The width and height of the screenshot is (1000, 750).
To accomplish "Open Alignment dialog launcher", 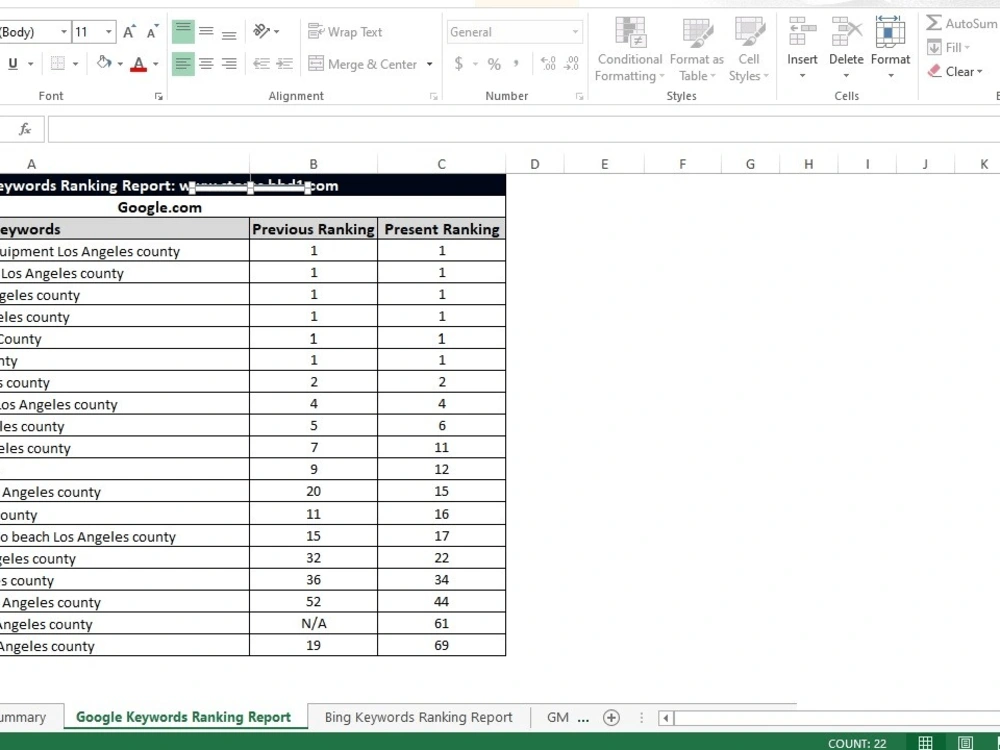I will 434,96.
